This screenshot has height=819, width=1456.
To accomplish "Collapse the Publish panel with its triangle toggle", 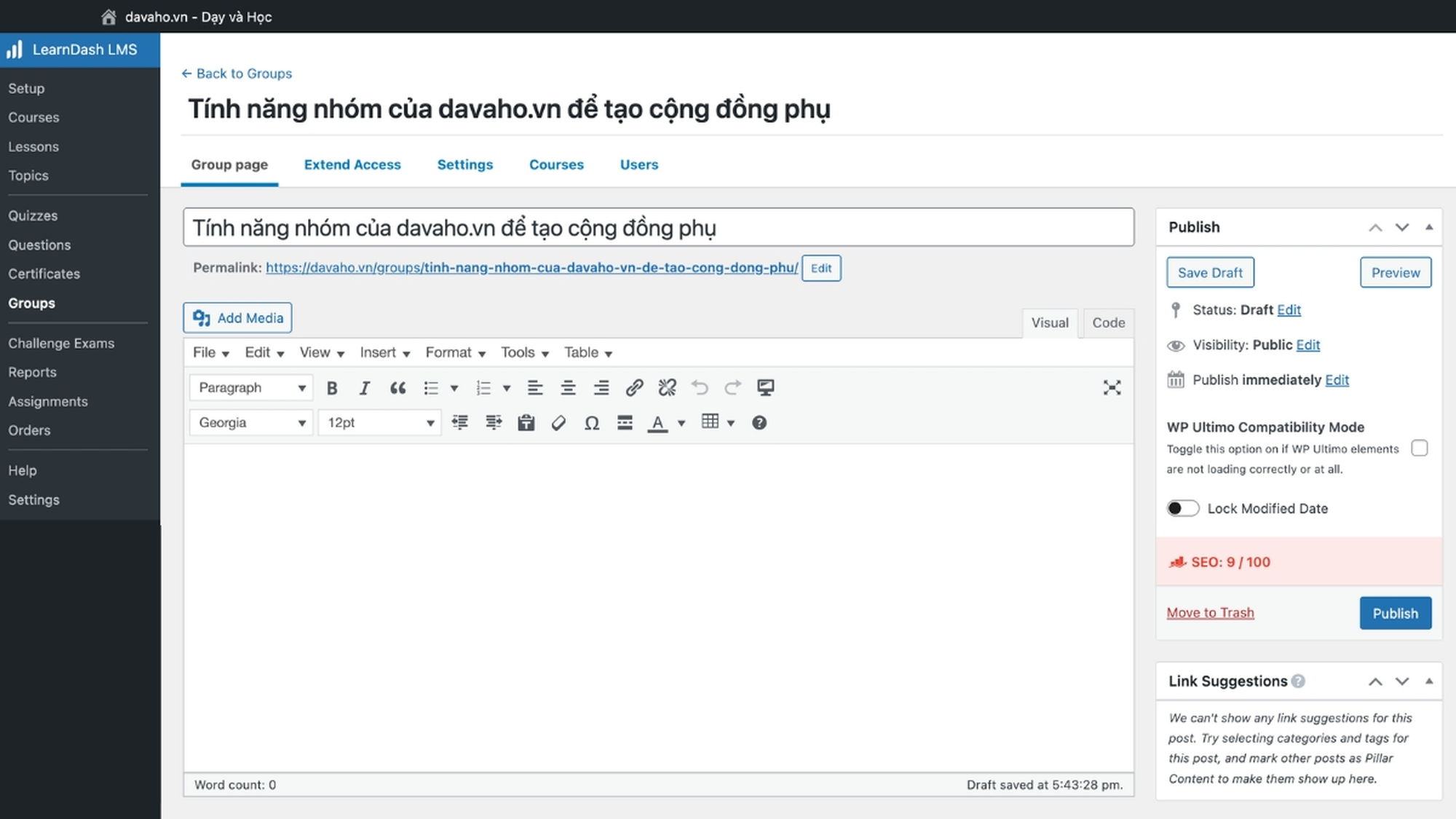I will pyautogui.click(x=1429, y=227).
